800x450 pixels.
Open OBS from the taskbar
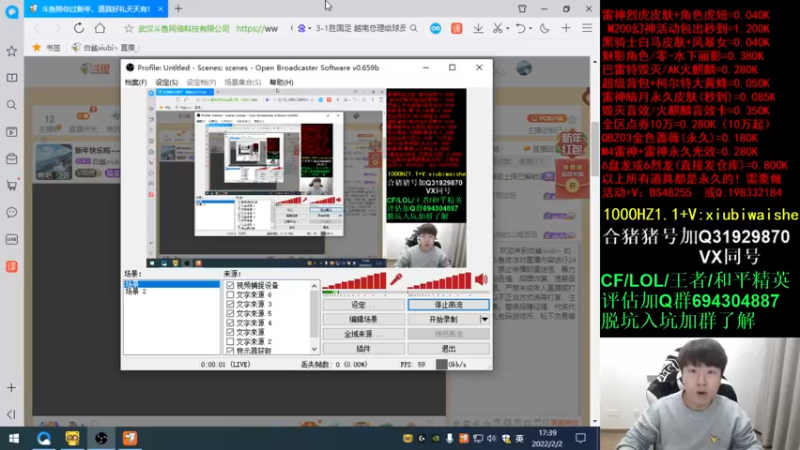tap(101, 438)
